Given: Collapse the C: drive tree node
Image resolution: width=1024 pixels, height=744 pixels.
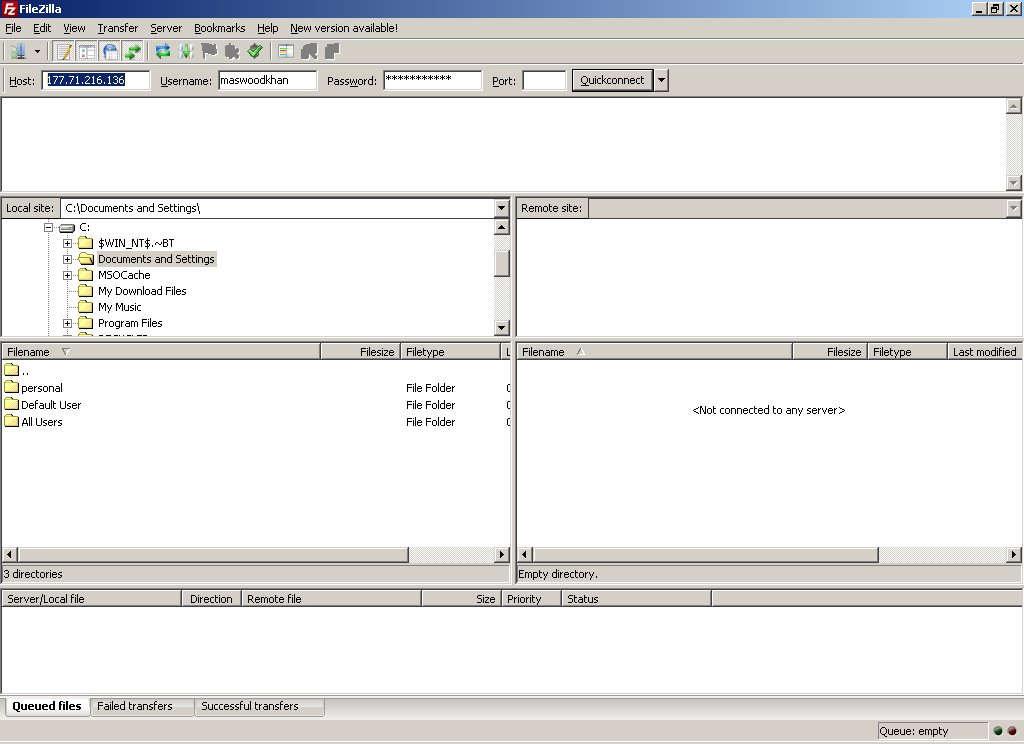Looking at the screenshot, I should [x=48, y=227].
